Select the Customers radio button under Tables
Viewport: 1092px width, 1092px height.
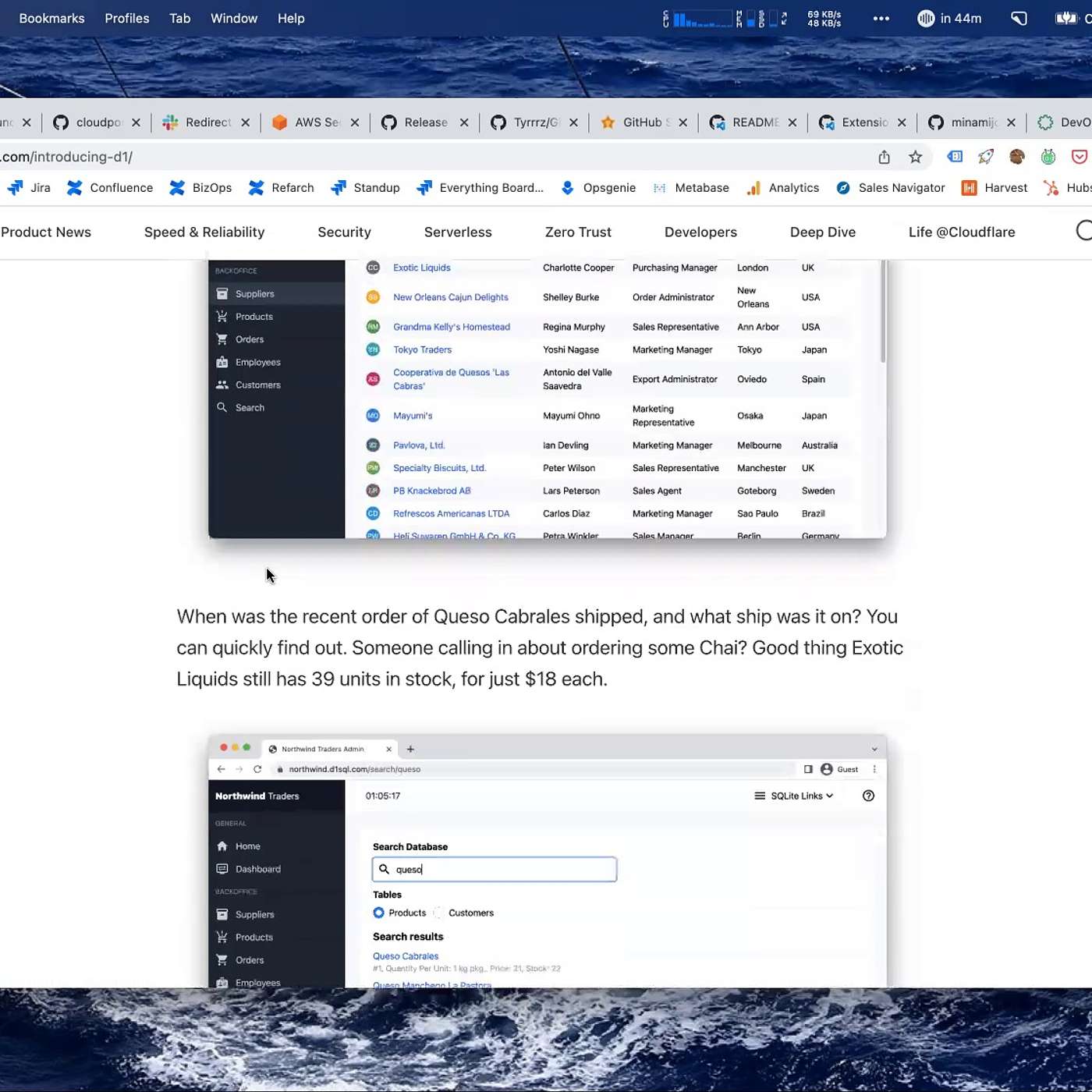(438, 913)
